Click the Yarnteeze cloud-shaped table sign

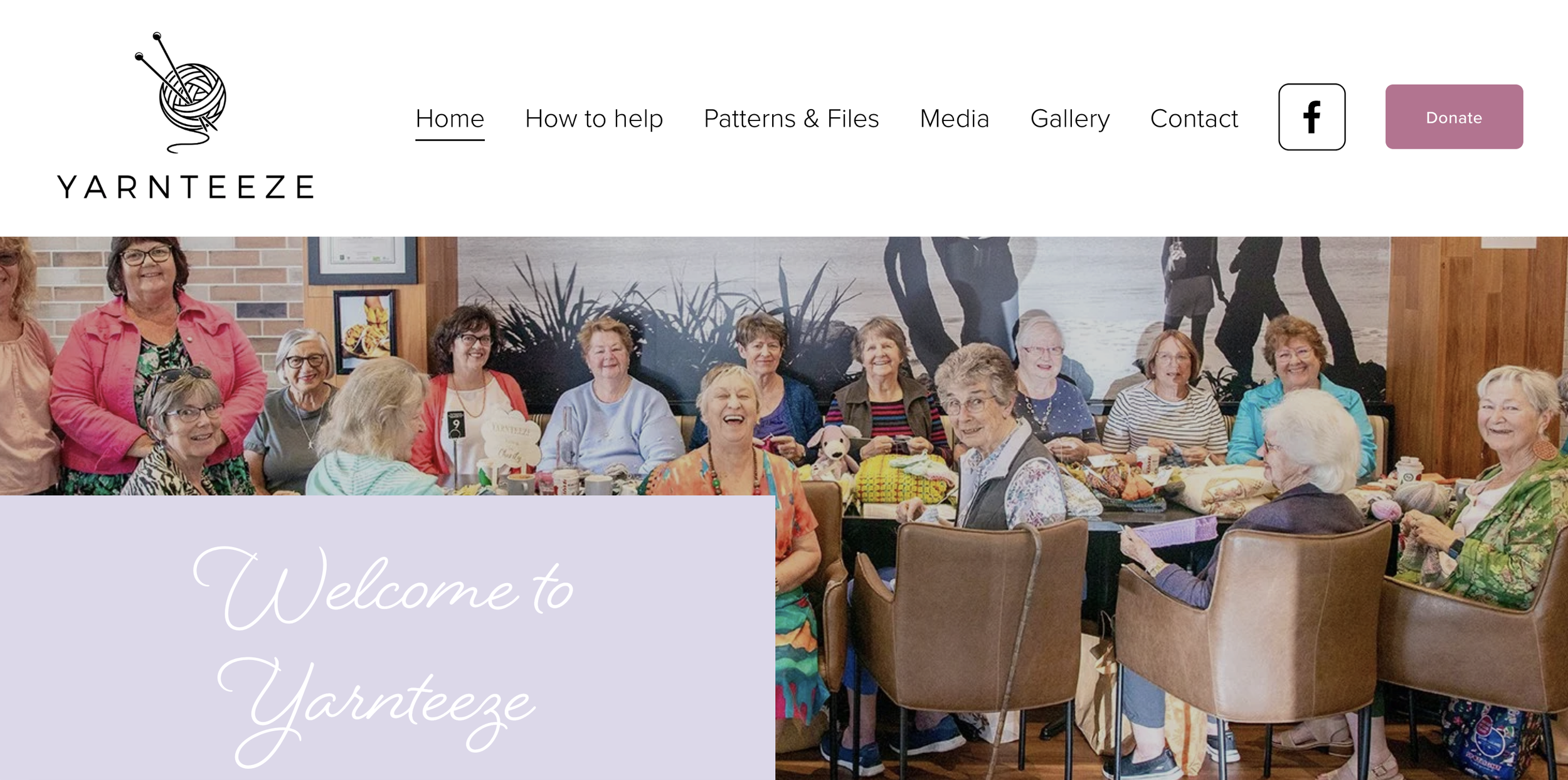(508, 439)
